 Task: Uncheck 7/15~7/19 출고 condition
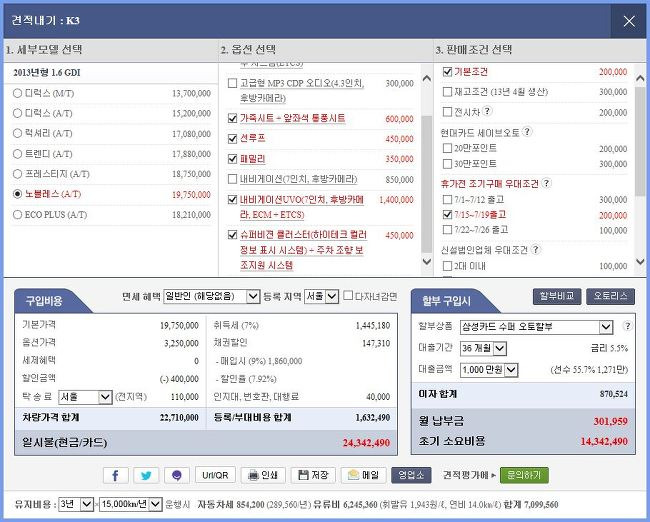pos(447,215)
